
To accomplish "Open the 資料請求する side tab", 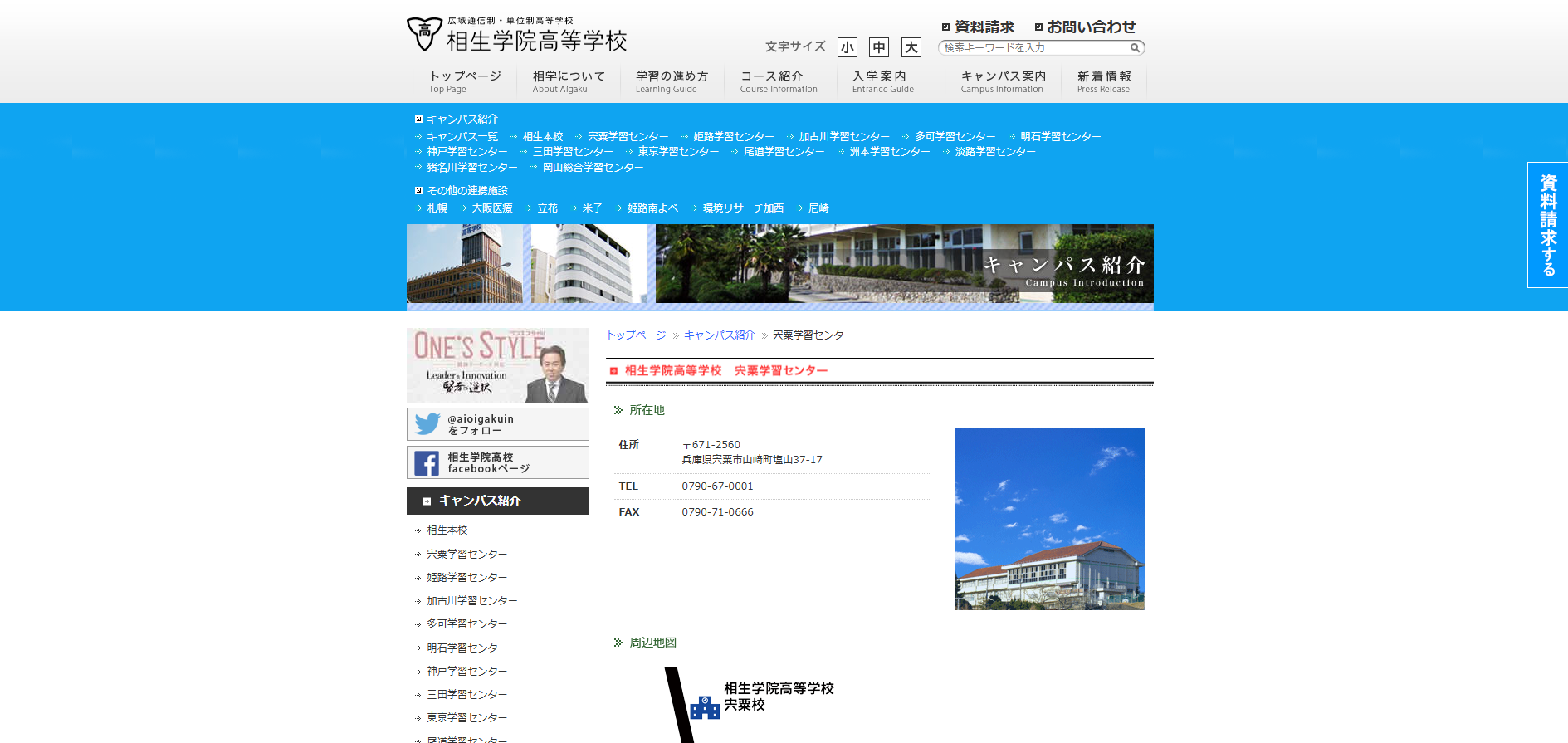I will tap(1547, 225).
